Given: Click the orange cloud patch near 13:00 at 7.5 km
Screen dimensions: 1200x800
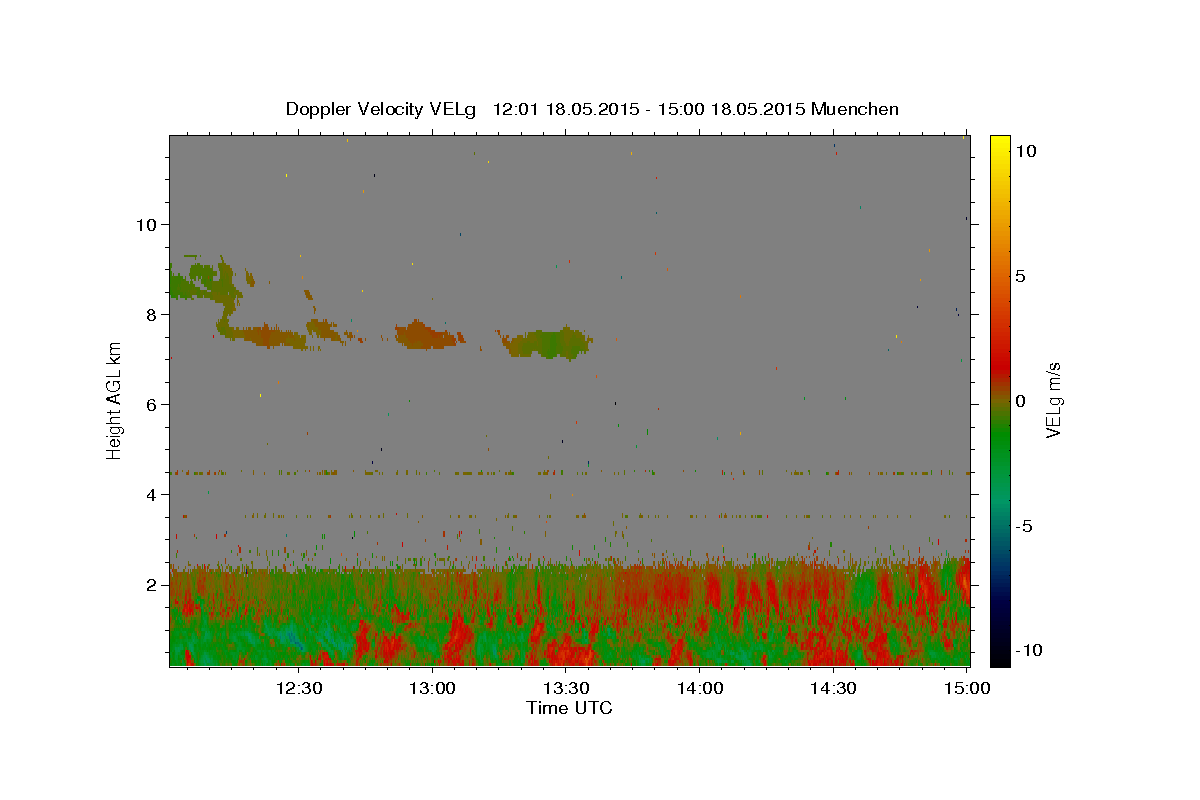Looking at the screenshot, I should (426, 334).
